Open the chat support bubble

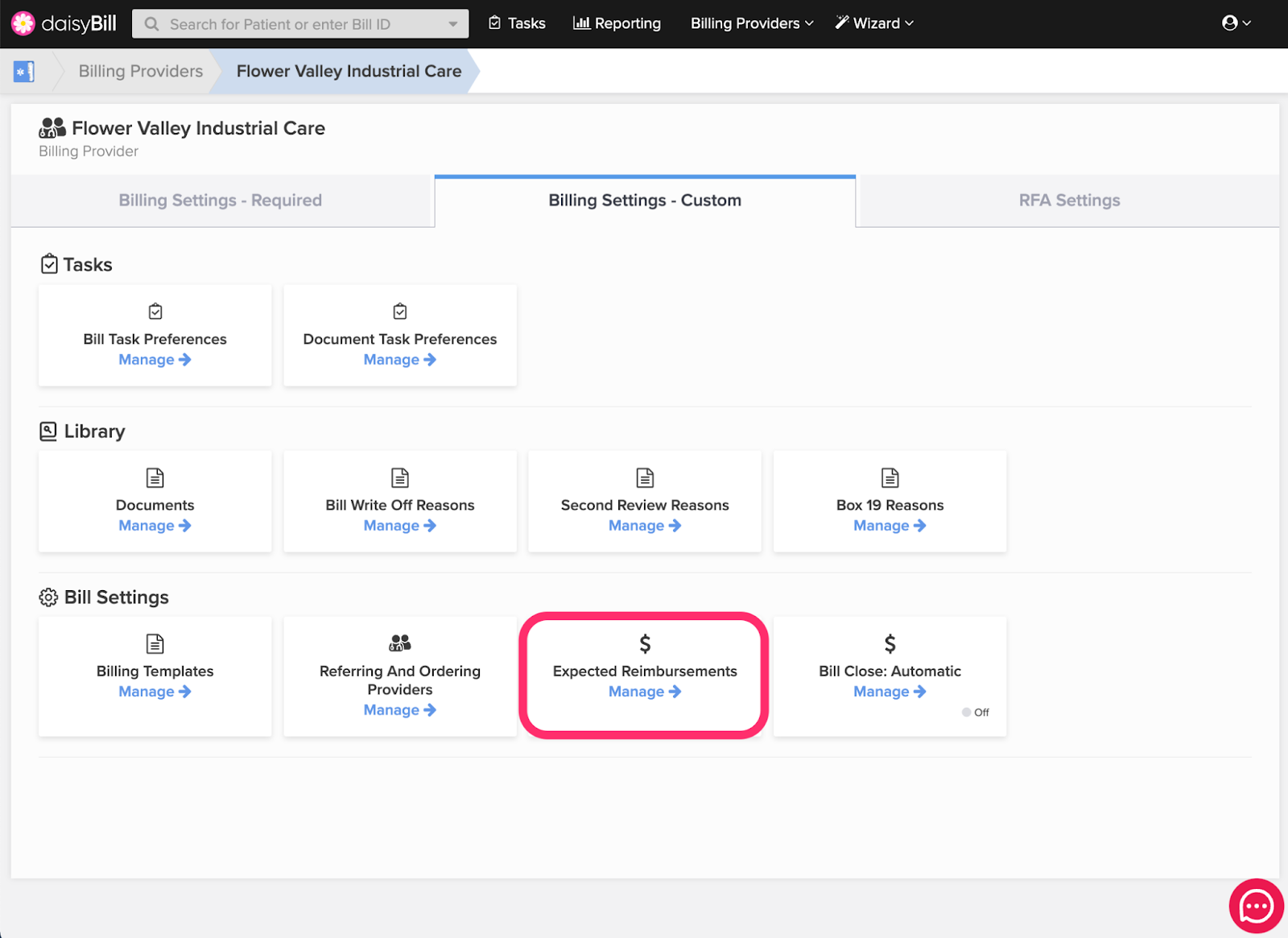(1256, 907)
